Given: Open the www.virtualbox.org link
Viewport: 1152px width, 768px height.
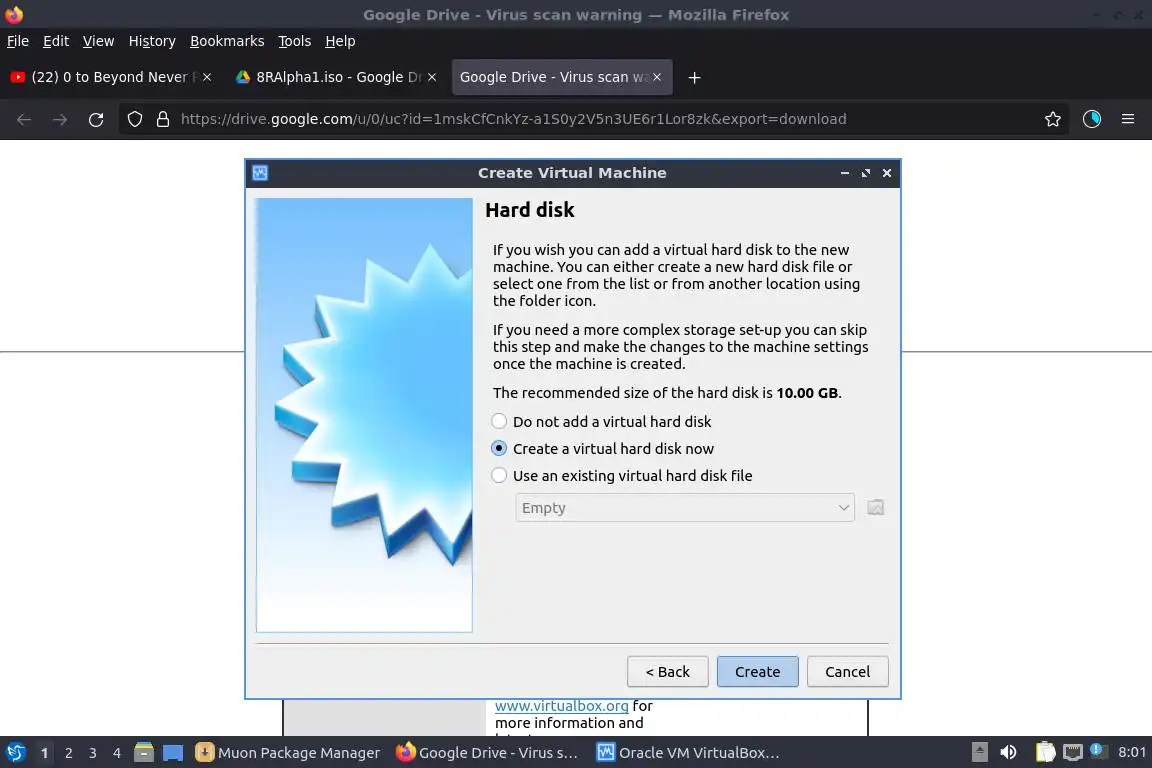Looking at the screenshot, I should coord(561,706).
